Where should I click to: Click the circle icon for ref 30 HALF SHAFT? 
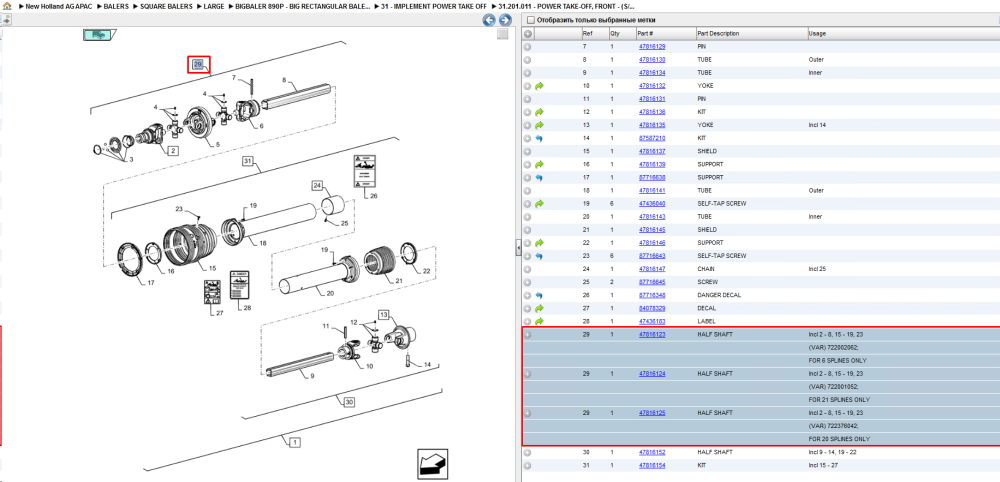coord(527,452)
